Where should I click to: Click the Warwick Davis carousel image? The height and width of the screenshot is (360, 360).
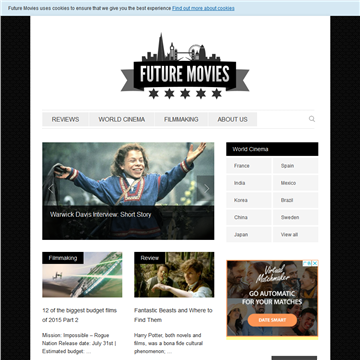pyautogui.click(x=128, y=191)
